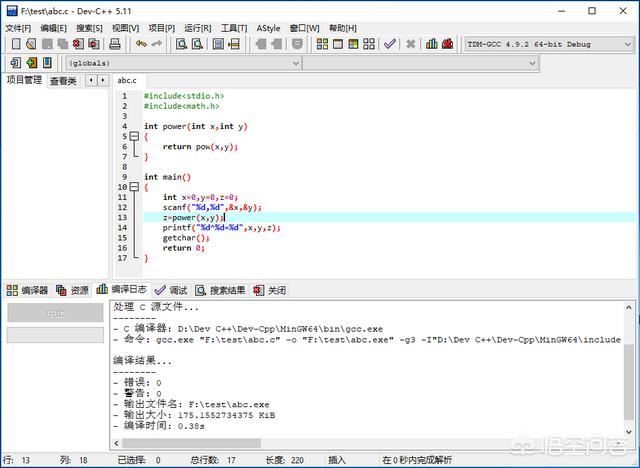Image resolution: width=640 pixels, height=468 pixels.
Task: Open the 调试 bottom tab
Action: tap(171, 290)
